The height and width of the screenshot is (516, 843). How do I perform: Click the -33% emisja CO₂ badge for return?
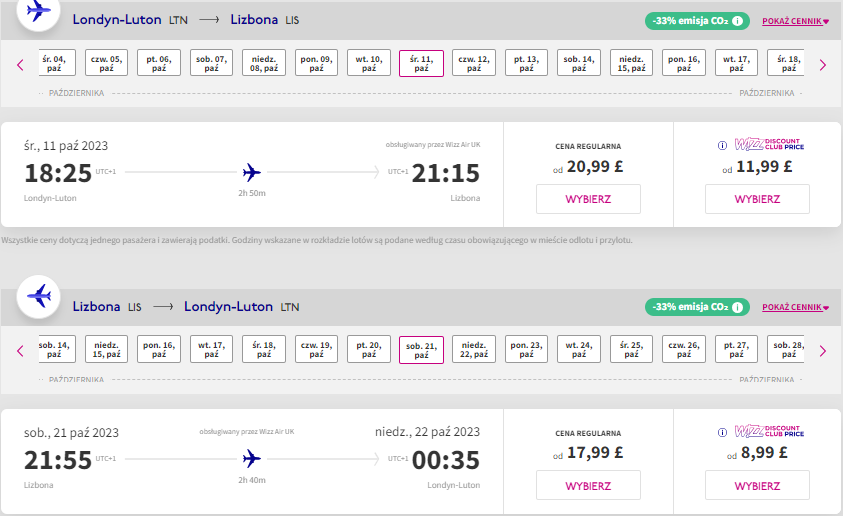[697, 307]
